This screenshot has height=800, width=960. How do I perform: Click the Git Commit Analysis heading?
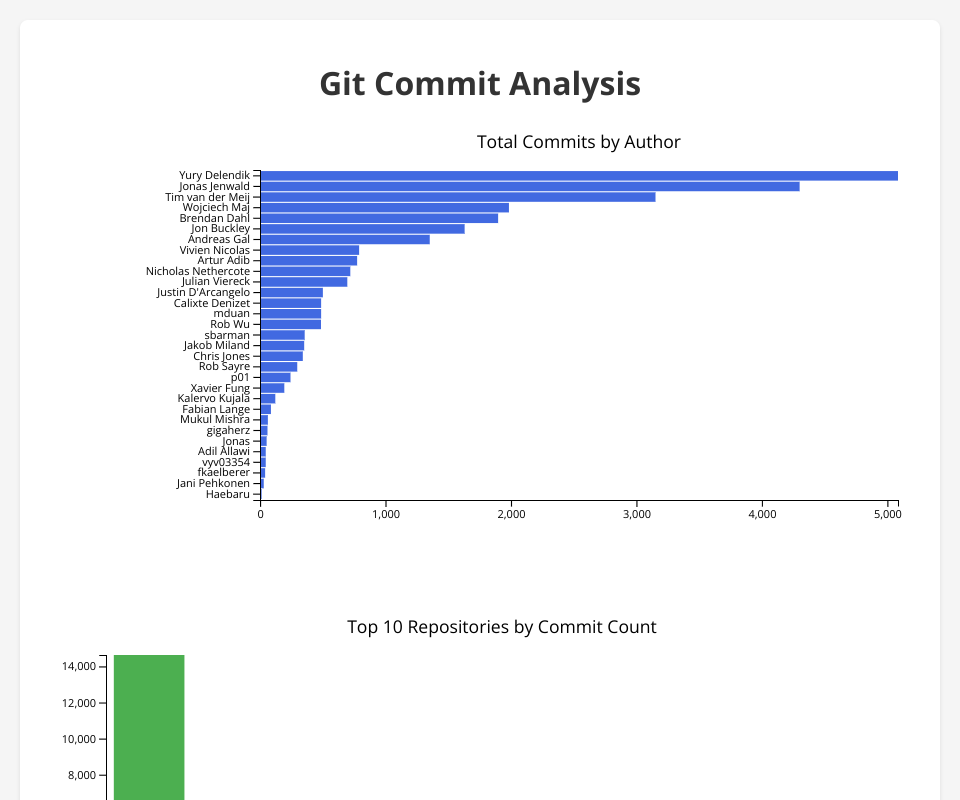[480, 84]
